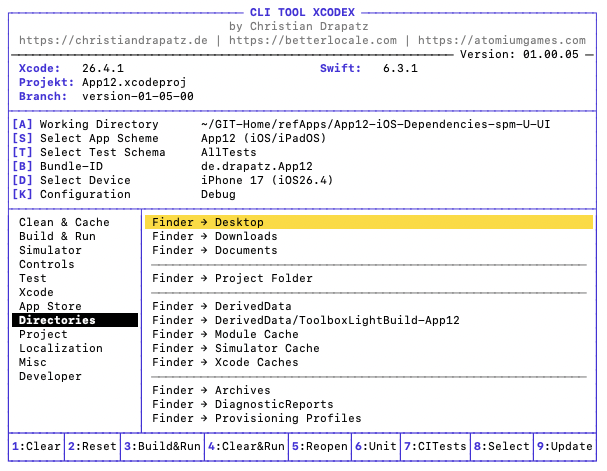The width and height of the screenshot is (607, 471).
Task: Open the Clean & Cache menu category
Action: tap(64, 222)
